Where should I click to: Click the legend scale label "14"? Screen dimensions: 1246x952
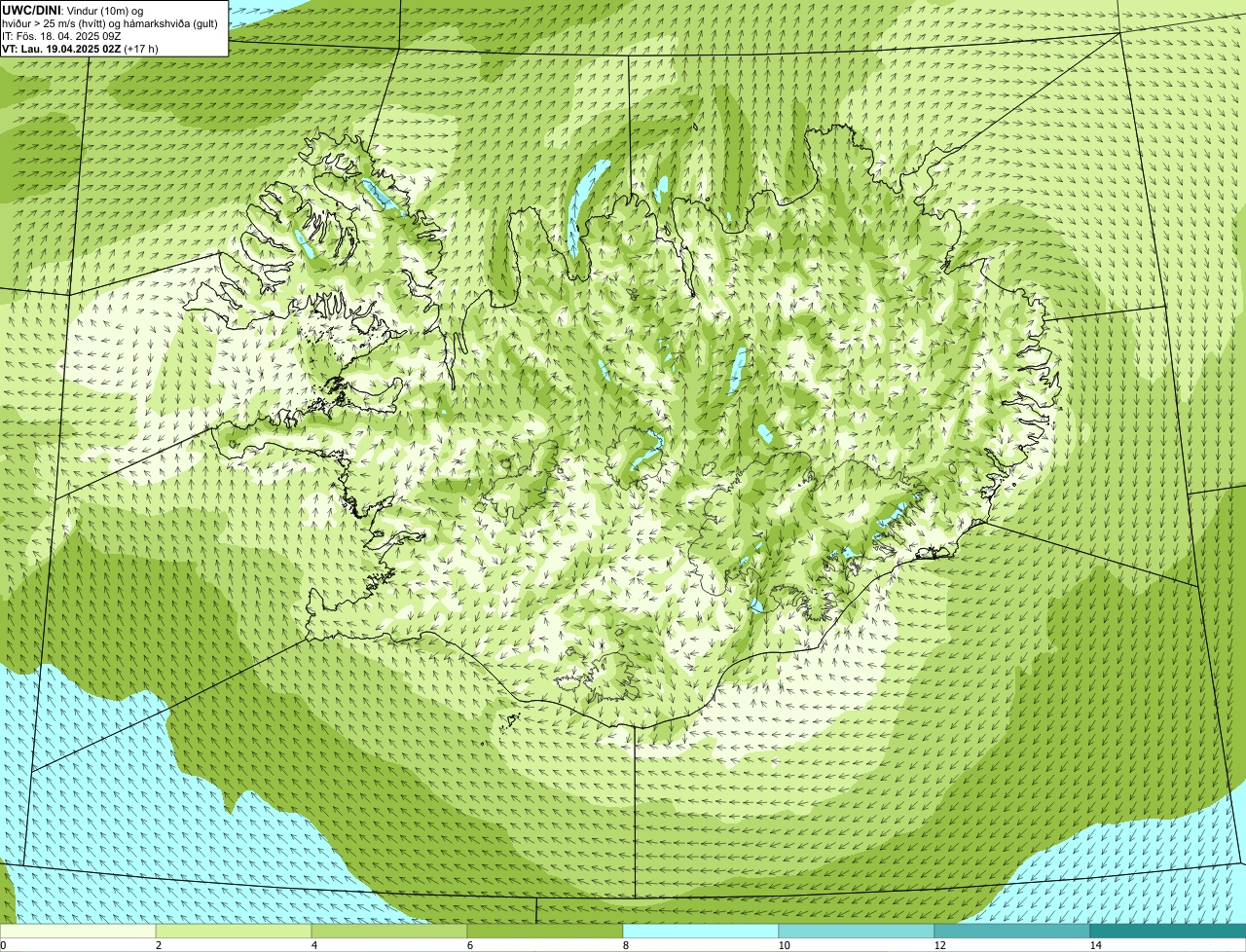pos(1095,945)
